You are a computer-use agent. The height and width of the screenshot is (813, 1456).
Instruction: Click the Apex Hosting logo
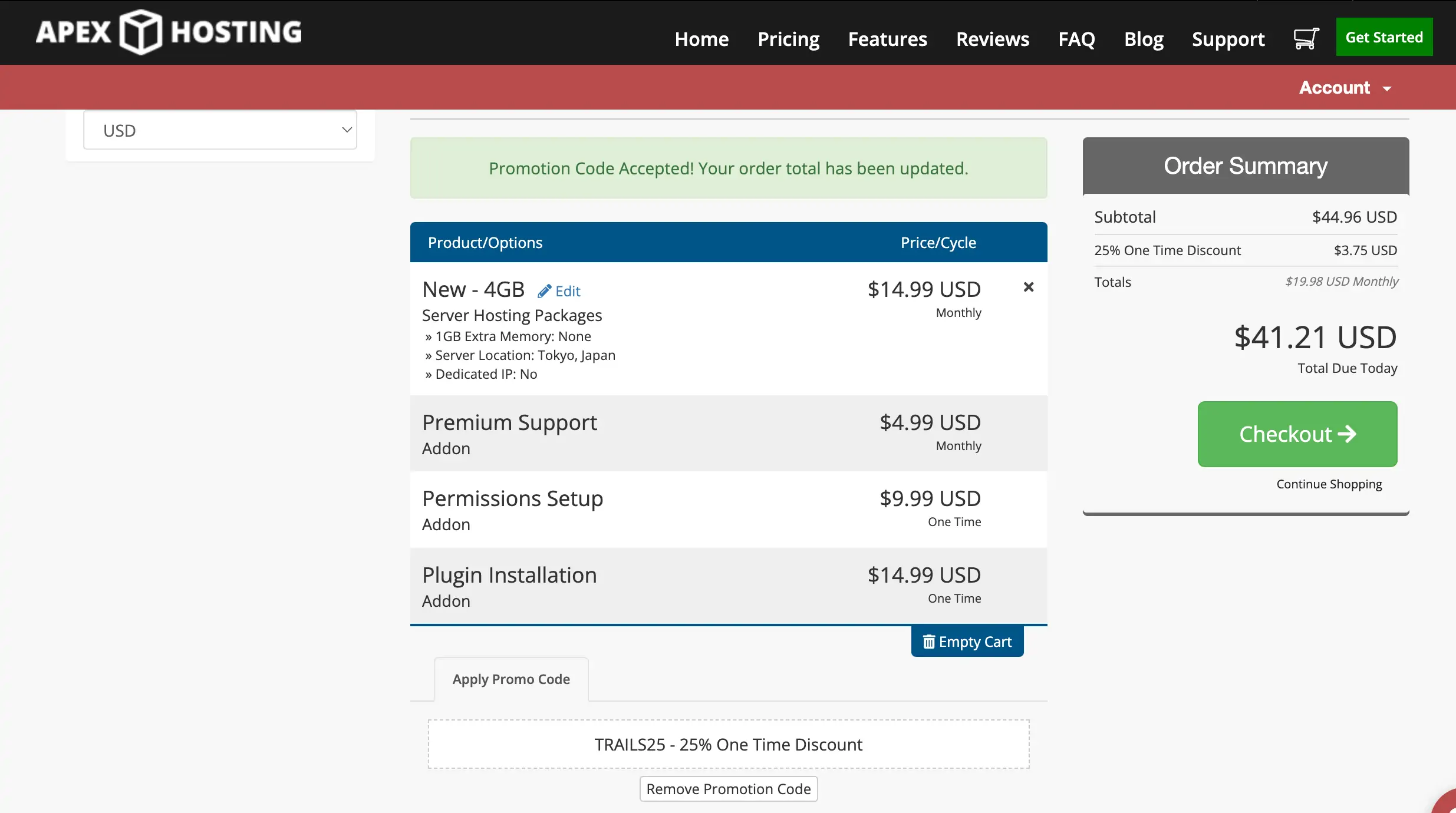coord(169,32)
